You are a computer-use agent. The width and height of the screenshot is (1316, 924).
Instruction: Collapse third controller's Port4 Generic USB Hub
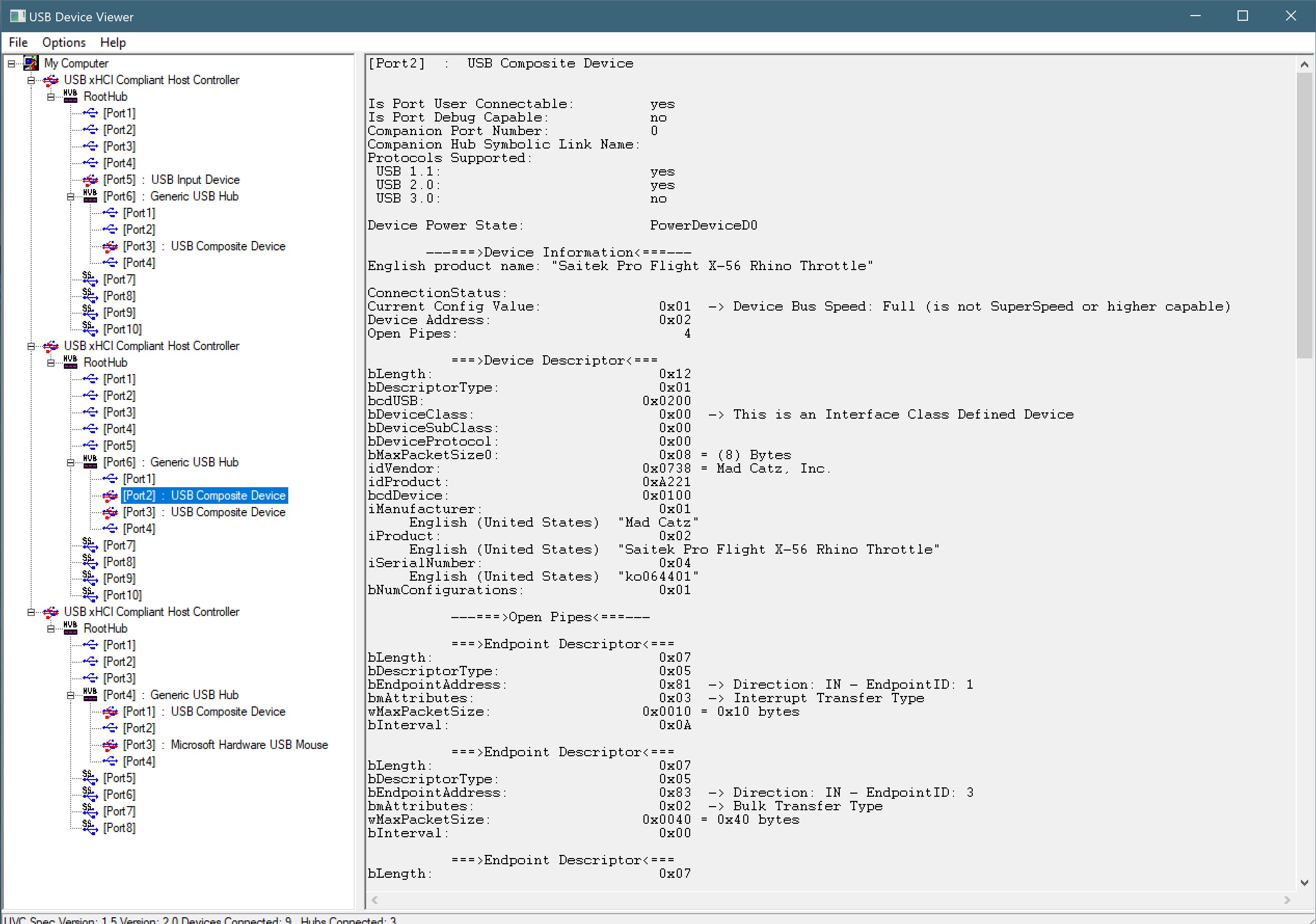point(71,695)
